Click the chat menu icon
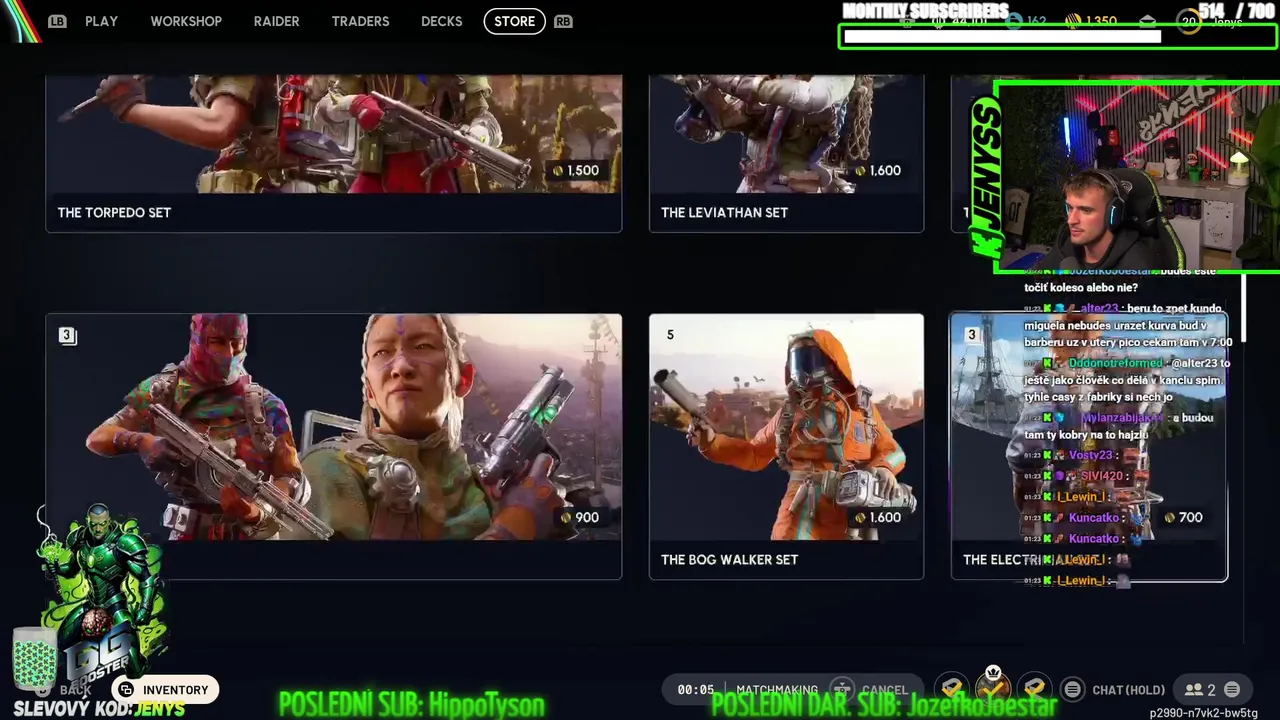 1072,690
